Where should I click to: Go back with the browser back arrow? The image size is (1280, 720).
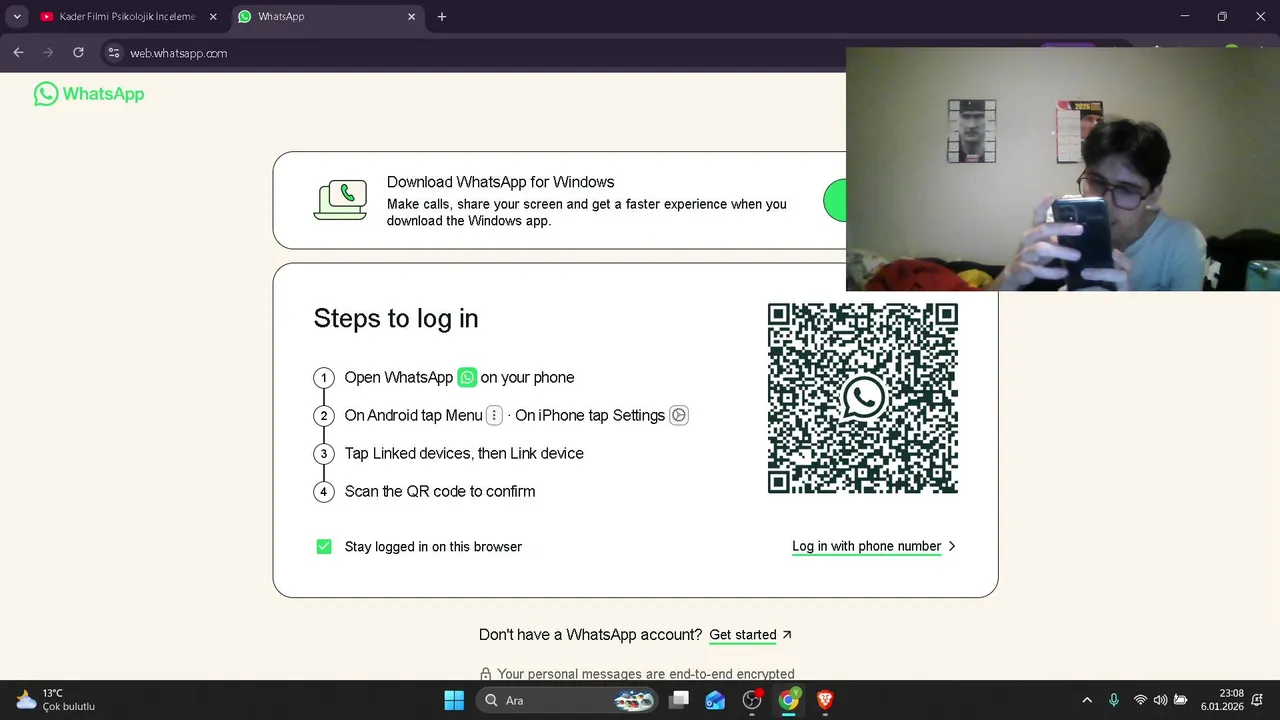tap(18, 53)
